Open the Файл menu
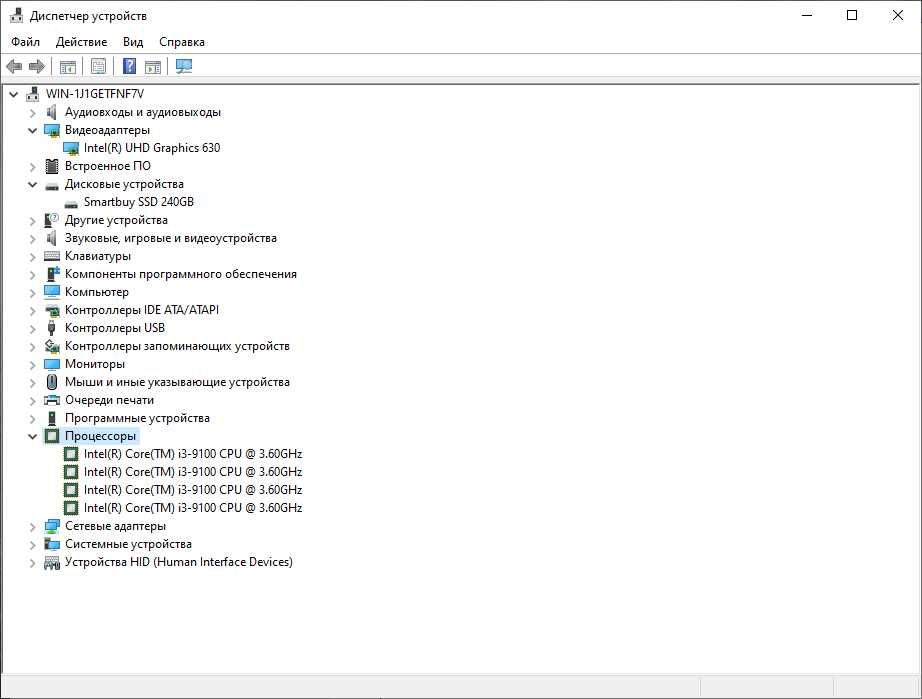 click(25, 42)
